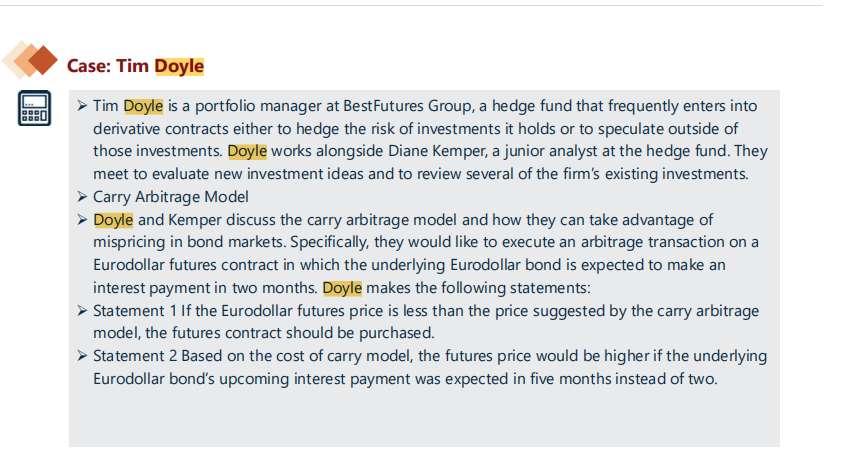Screen dimensions: 848x453
Task: Click the arrow bullet before "Tim Doyle is"
Action: 83,106
